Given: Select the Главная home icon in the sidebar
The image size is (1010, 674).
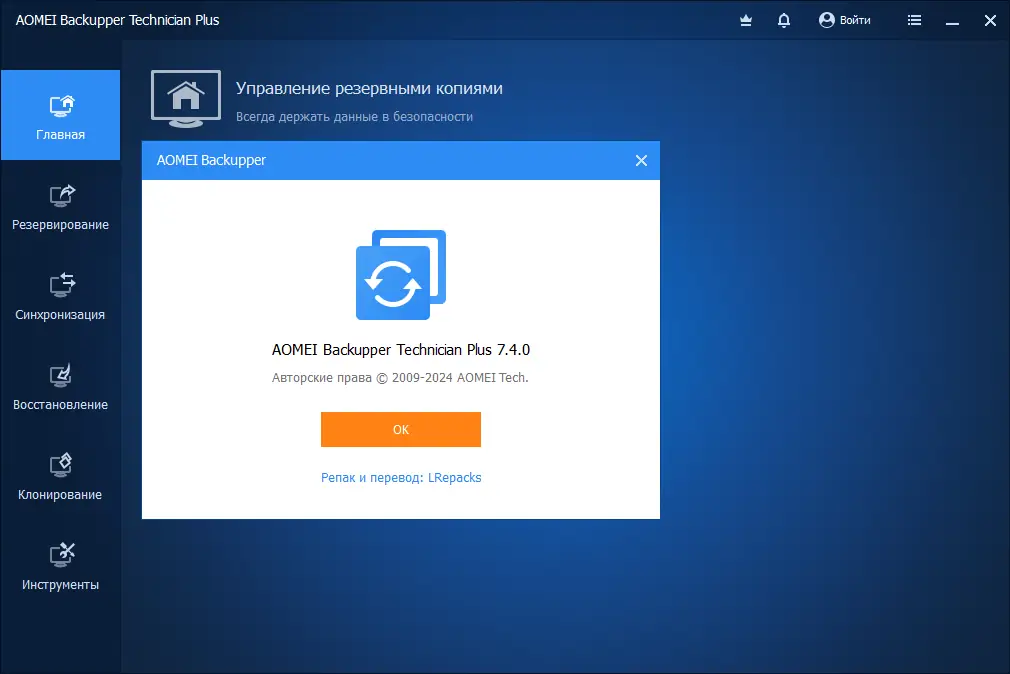Looking at the screenshot, I should [x=60, y=105].
